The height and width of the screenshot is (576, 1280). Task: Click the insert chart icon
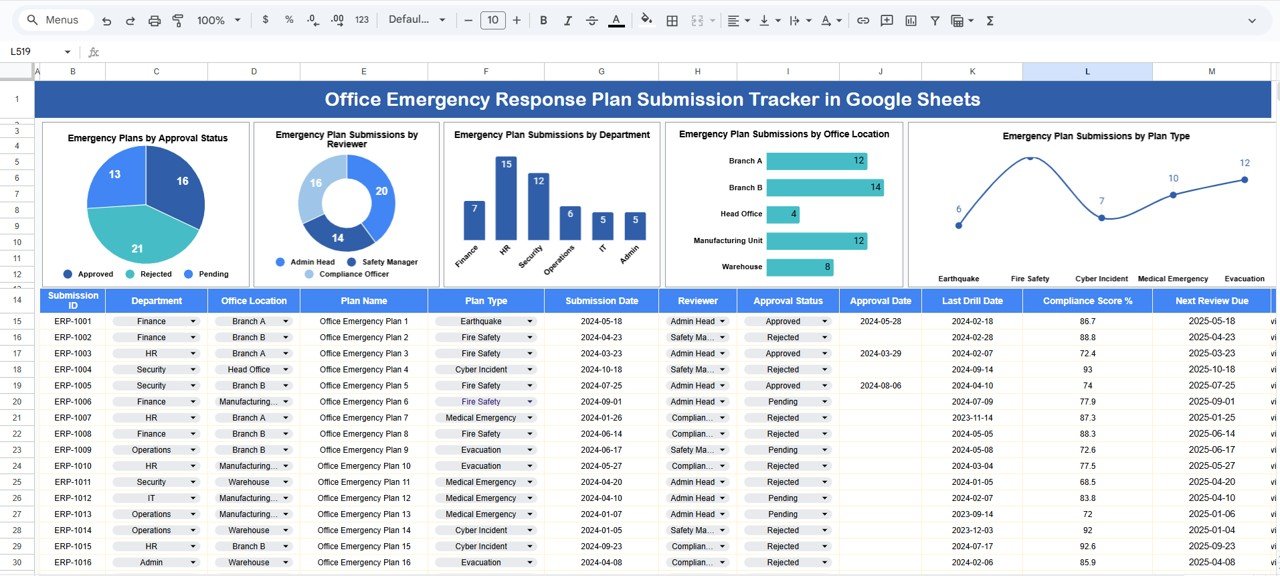911,20
